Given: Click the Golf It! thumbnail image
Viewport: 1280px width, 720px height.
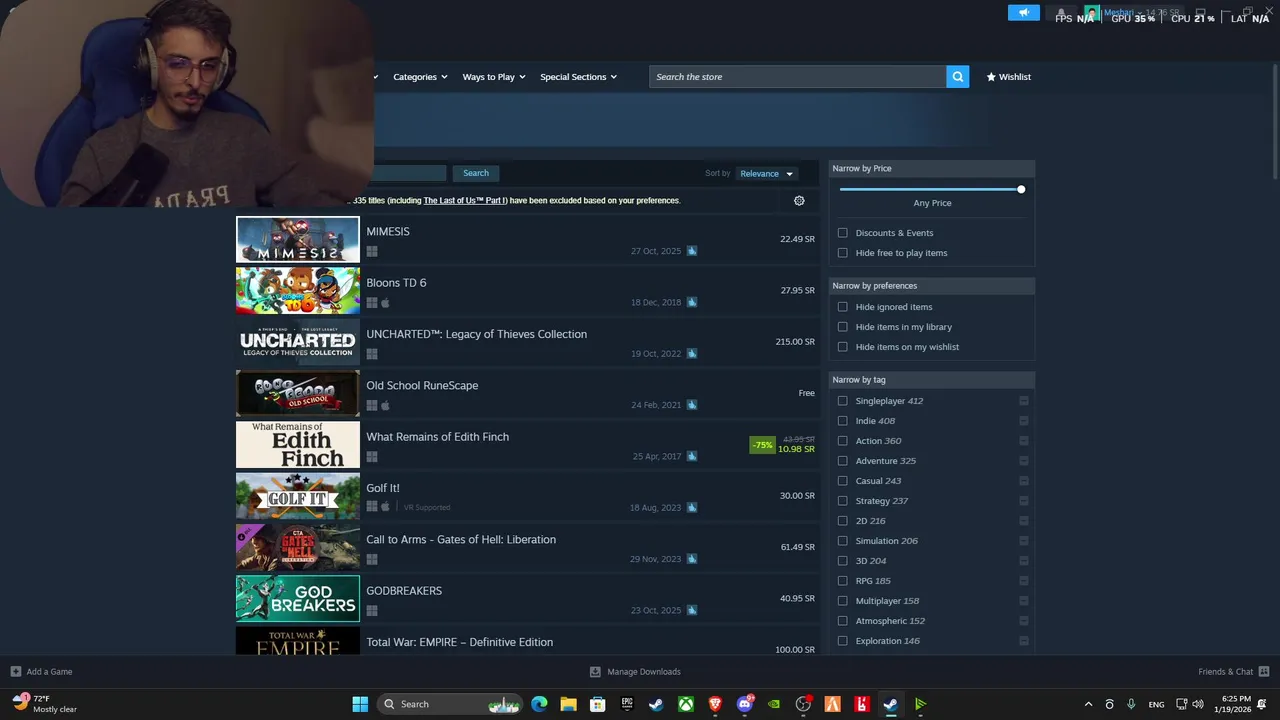Looking at the screenshot, I should pyautogui.click(x=298, y=496).
